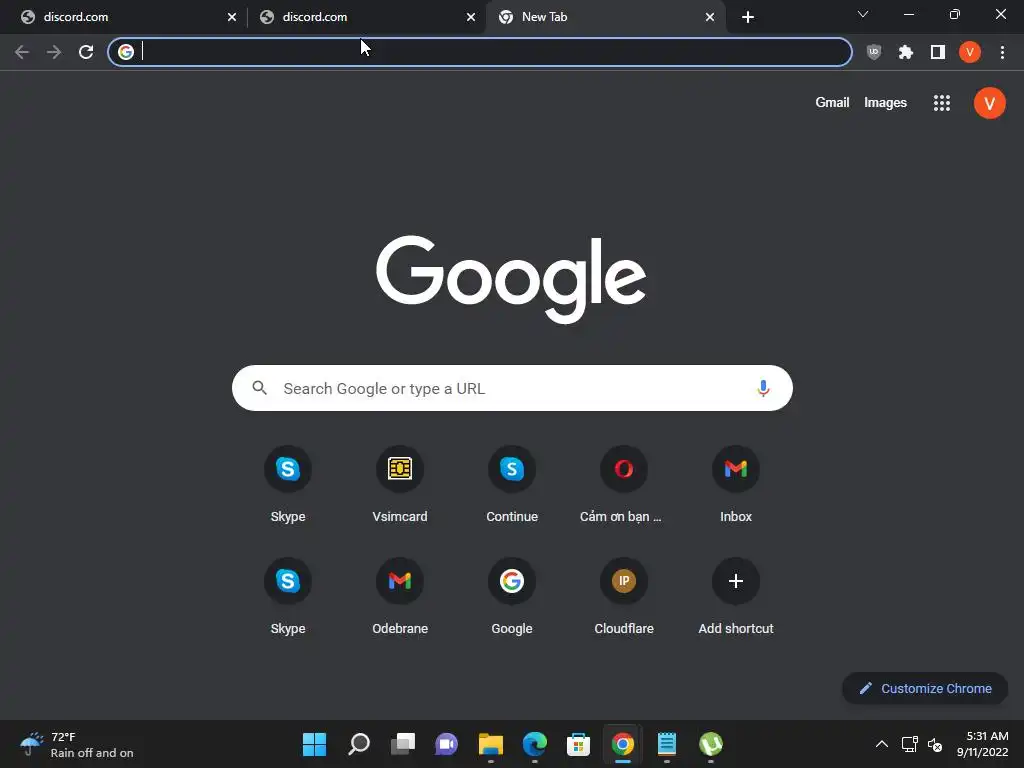The image size is (1024, 768).
Task: Close the first discord.com tab
Action: coord(232,17)
